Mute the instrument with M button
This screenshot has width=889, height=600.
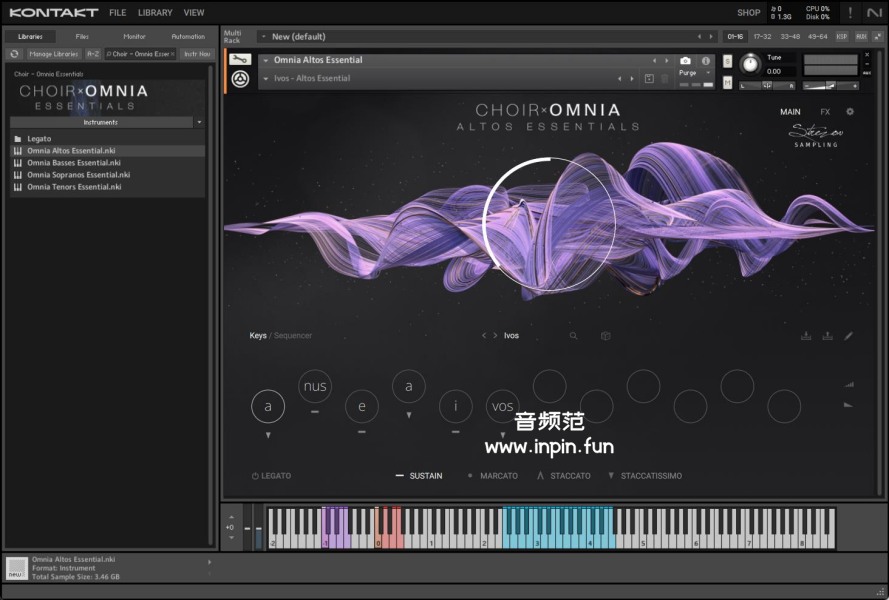pos(727,81)
